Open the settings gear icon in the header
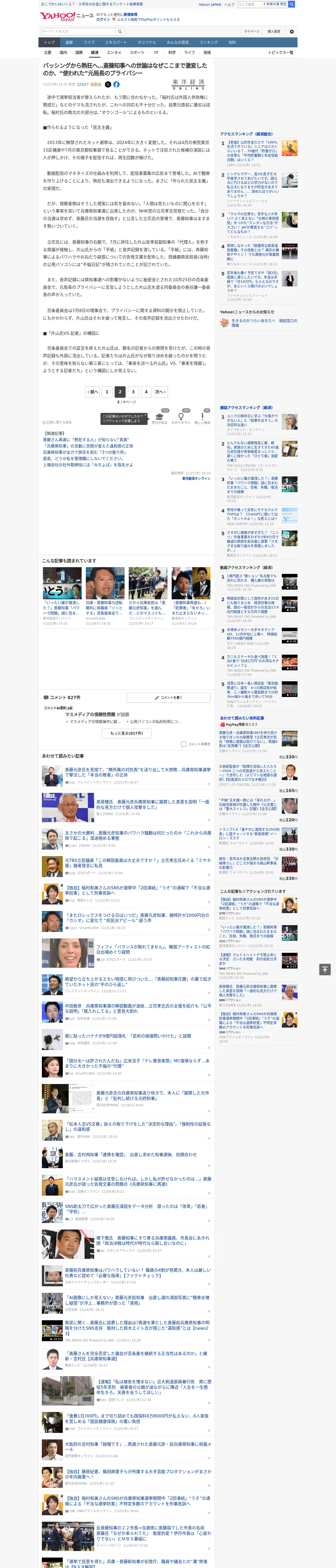Image resolution: width=336 pixels, height=1568 pixels. pos(292,32)
